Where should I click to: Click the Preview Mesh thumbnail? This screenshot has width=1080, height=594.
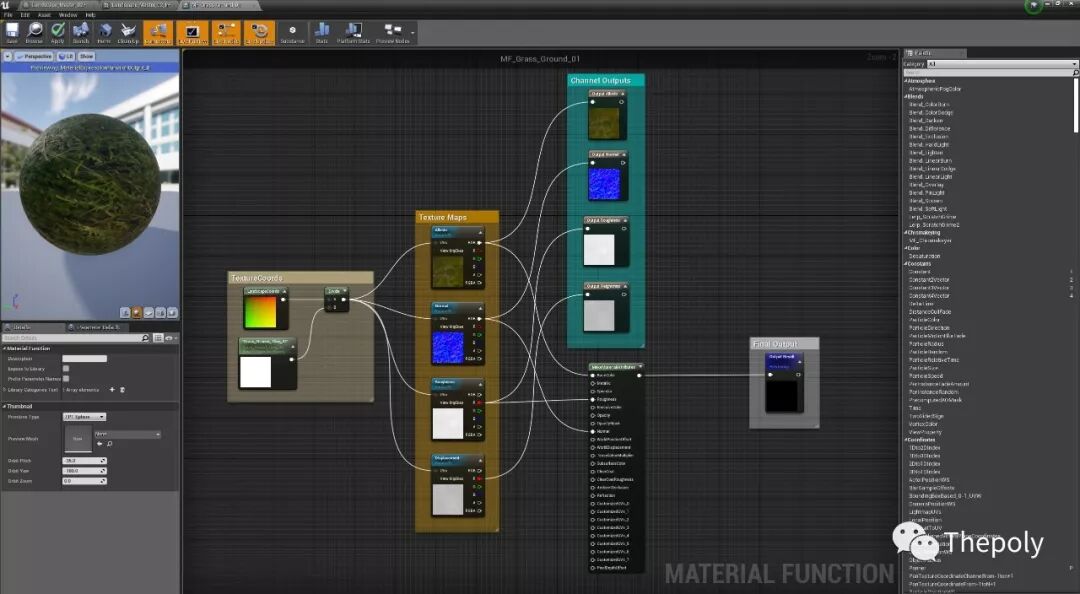77,438
